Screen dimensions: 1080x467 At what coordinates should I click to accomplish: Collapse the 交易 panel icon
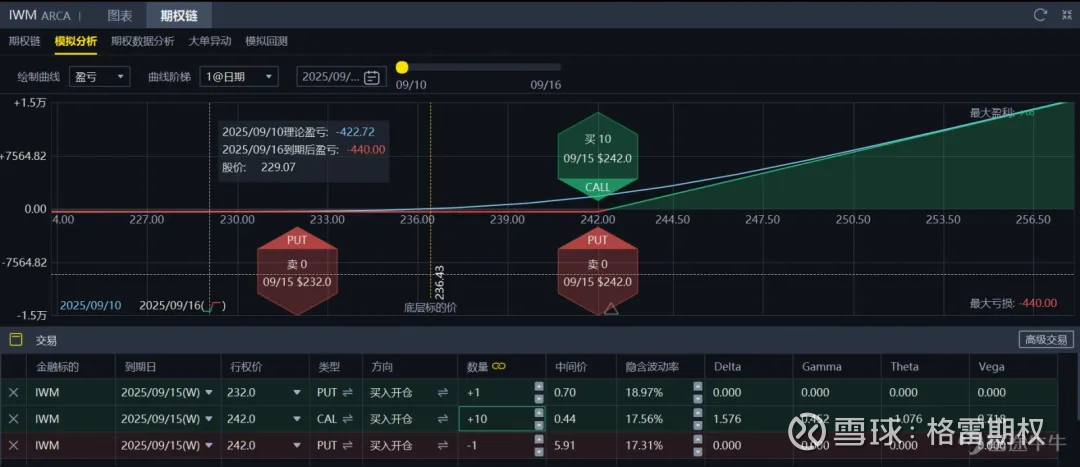click(x=16, y=340)
